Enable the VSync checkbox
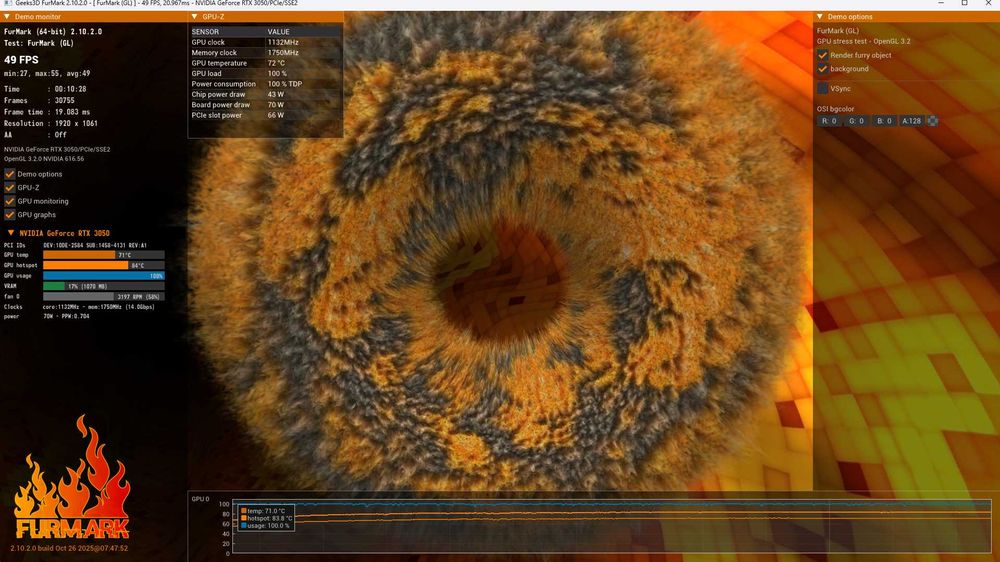1000x562 pixels. [x=822, y=88]
